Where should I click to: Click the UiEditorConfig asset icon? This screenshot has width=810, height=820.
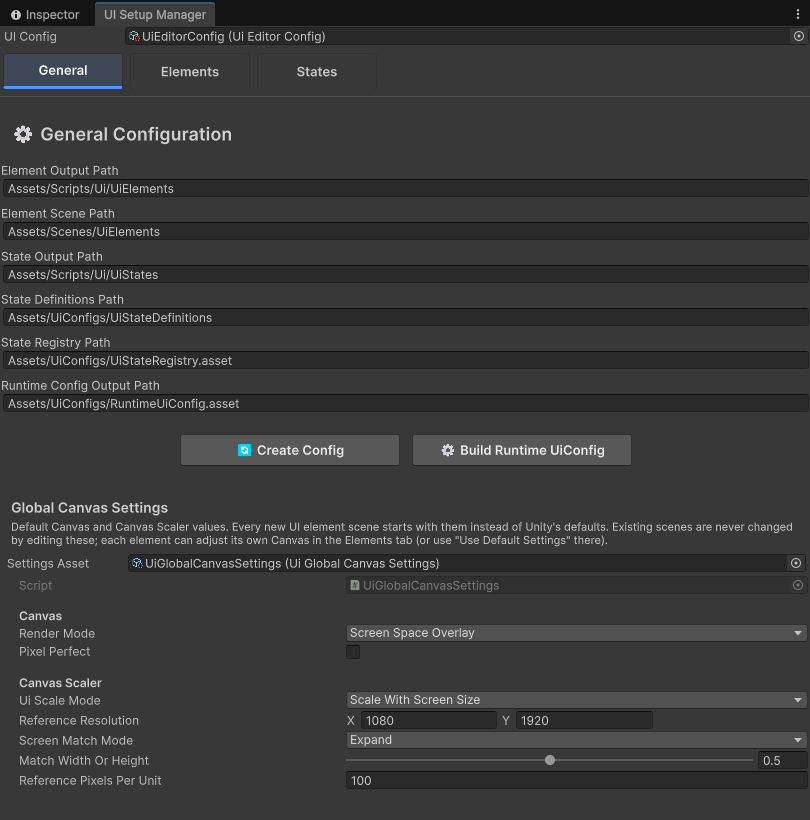[x=134, y=36]
